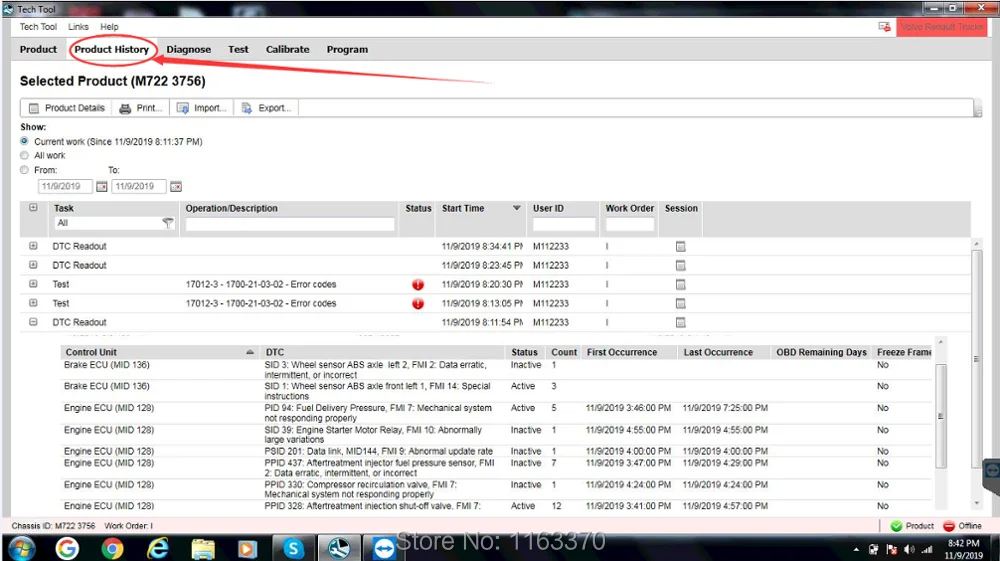Open the Links menu

click(78, 27)
